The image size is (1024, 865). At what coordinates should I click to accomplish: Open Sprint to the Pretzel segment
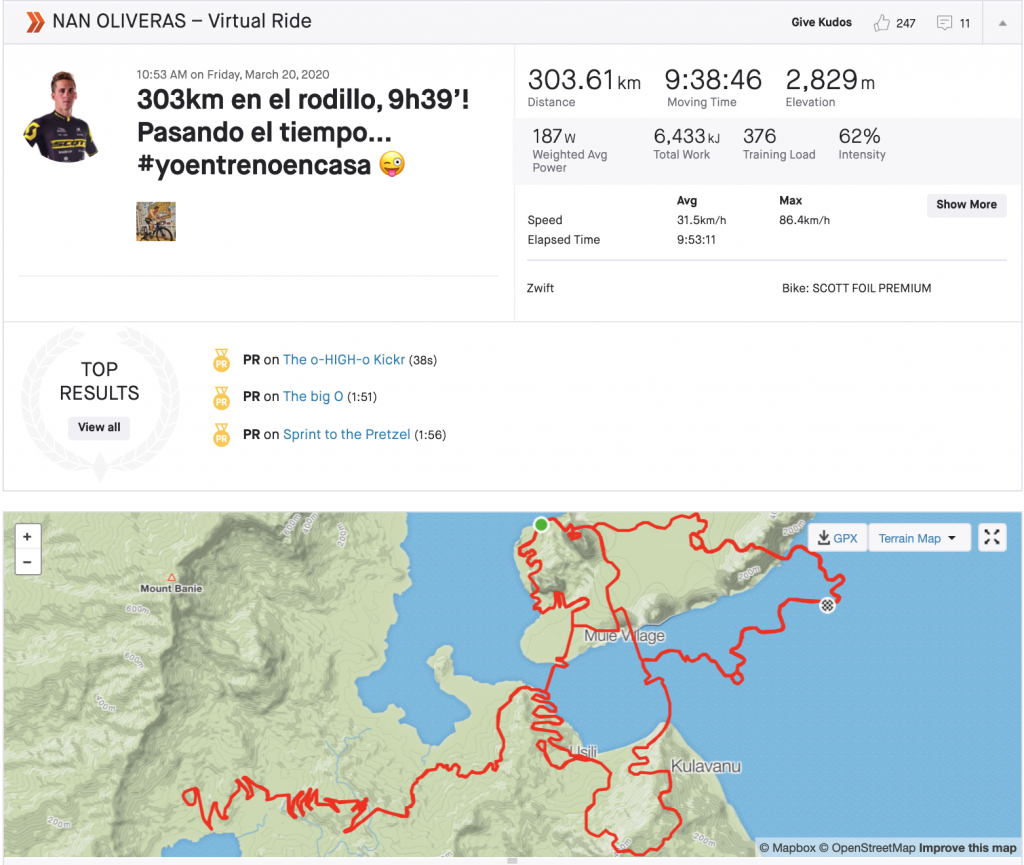point(346,434)
